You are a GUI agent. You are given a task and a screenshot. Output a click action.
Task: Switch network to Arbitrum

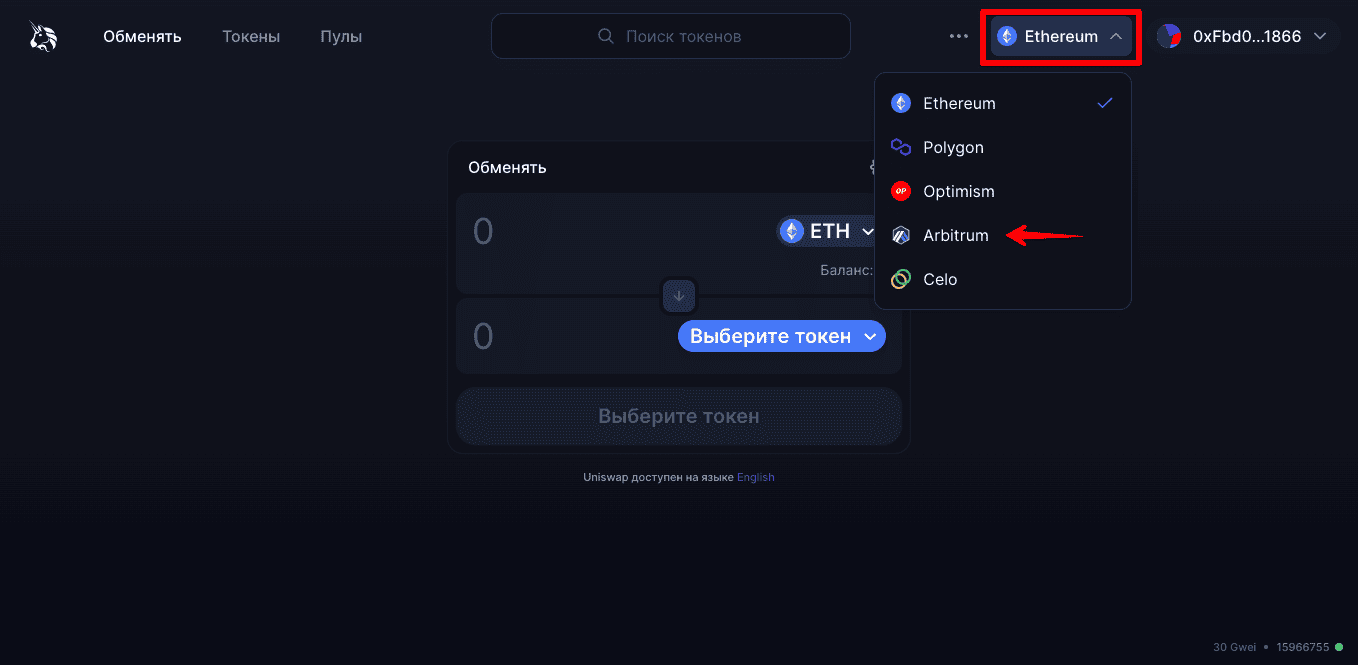click(x=1003, y=235)
